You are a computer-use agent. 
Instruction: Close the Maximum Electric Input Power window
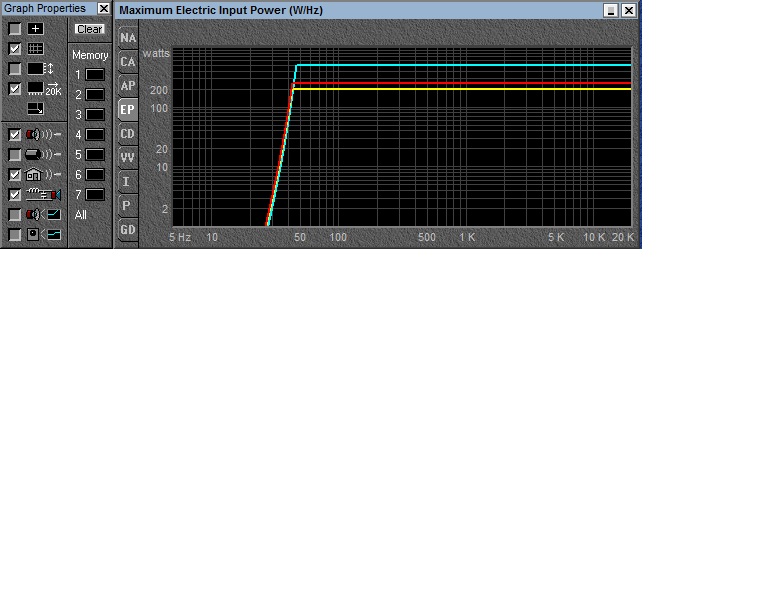click(x=629, y=10)
